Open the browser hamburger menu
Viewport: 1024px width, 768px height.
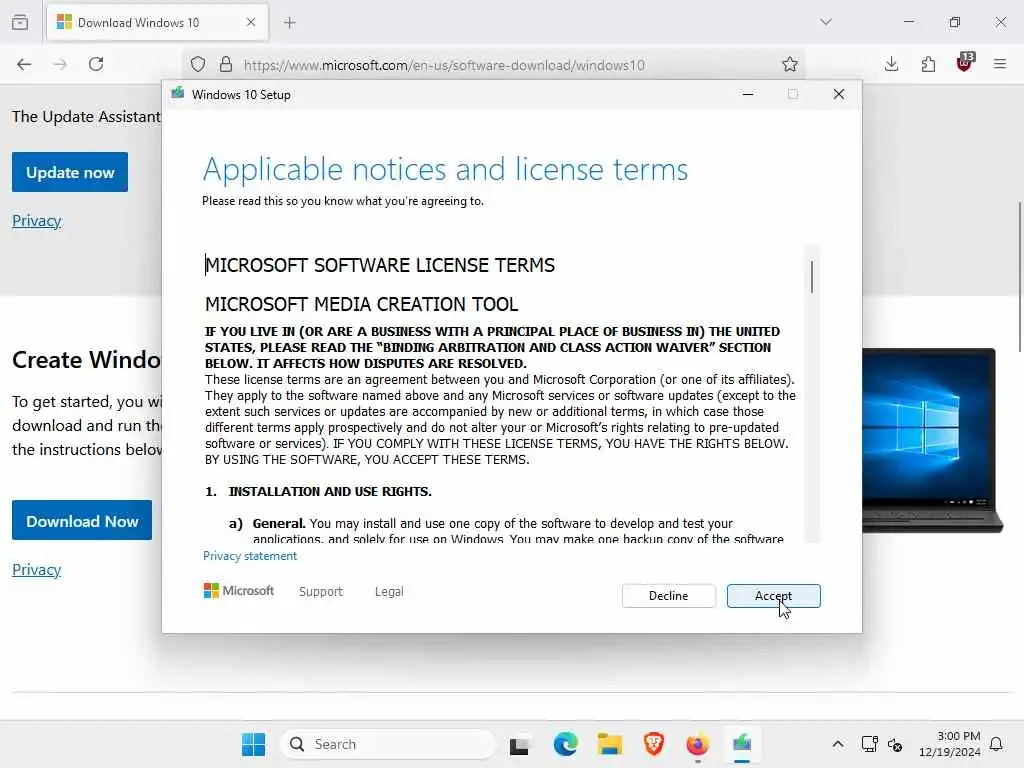click(1000, 64)
